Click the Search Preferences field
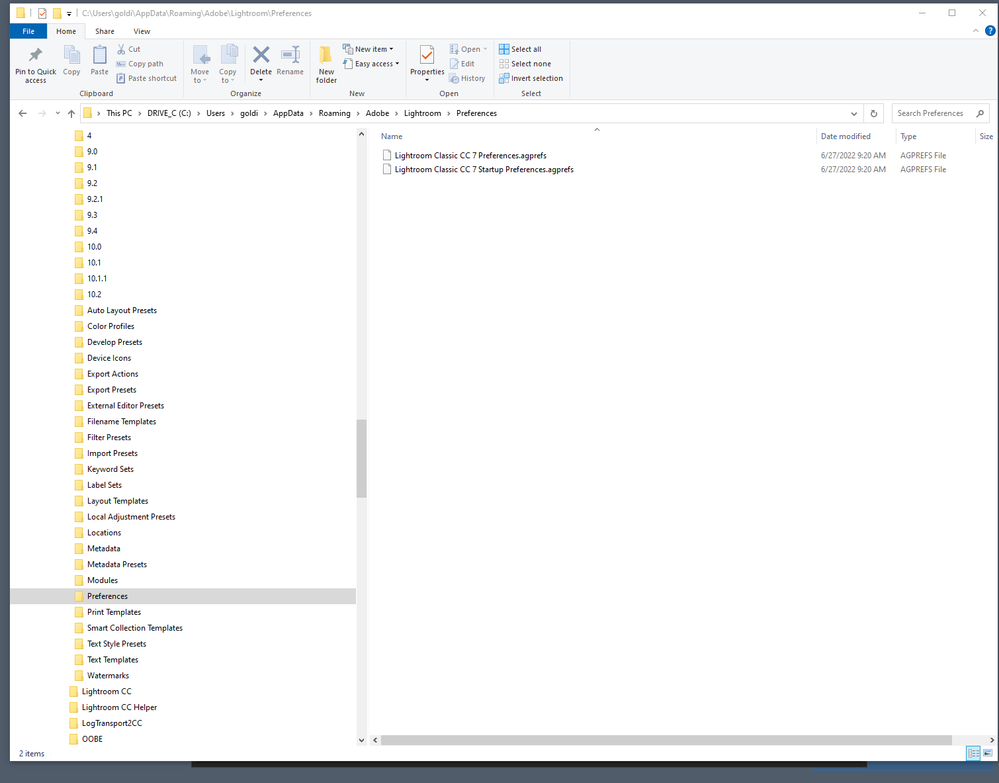Screen dimensions: 999x783 (x=940, y=113)
